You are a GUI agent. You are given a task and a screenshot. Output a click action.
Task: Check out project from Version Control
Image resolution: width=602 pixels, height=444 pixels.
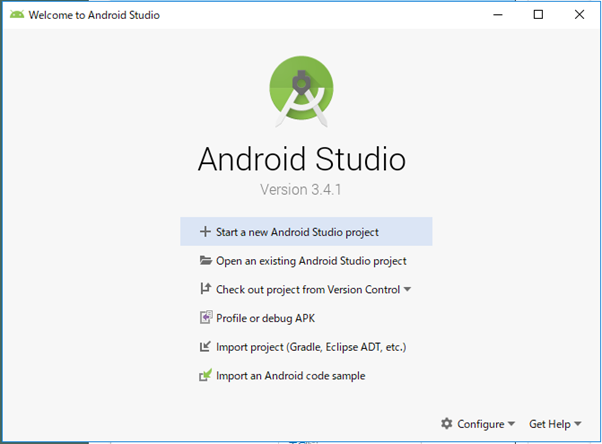(306, 289)
